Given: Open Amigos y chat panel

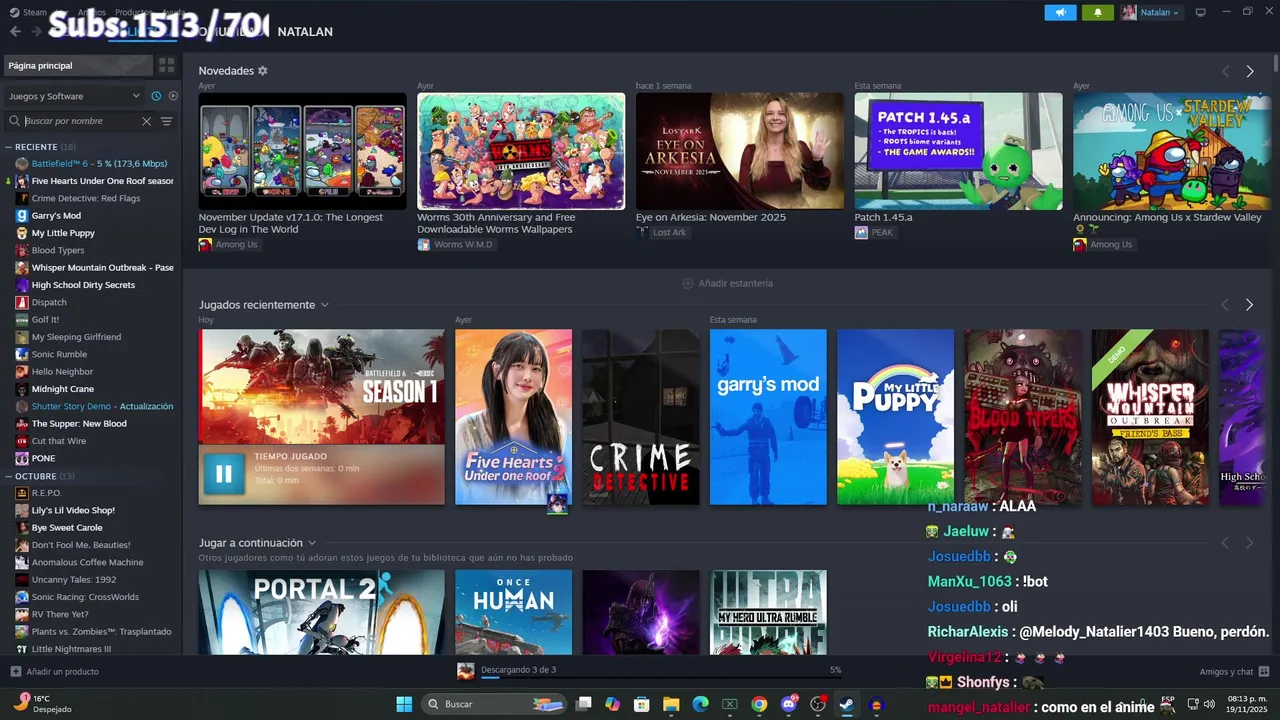Looking at the screenshot, I should click(x=1234, y=672).
